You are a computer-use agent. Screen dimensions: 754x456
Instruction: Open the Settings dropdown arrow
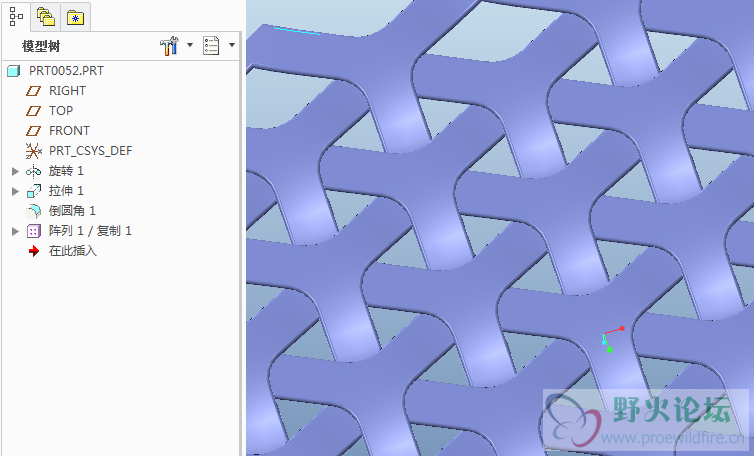click(x=189, y=45)
